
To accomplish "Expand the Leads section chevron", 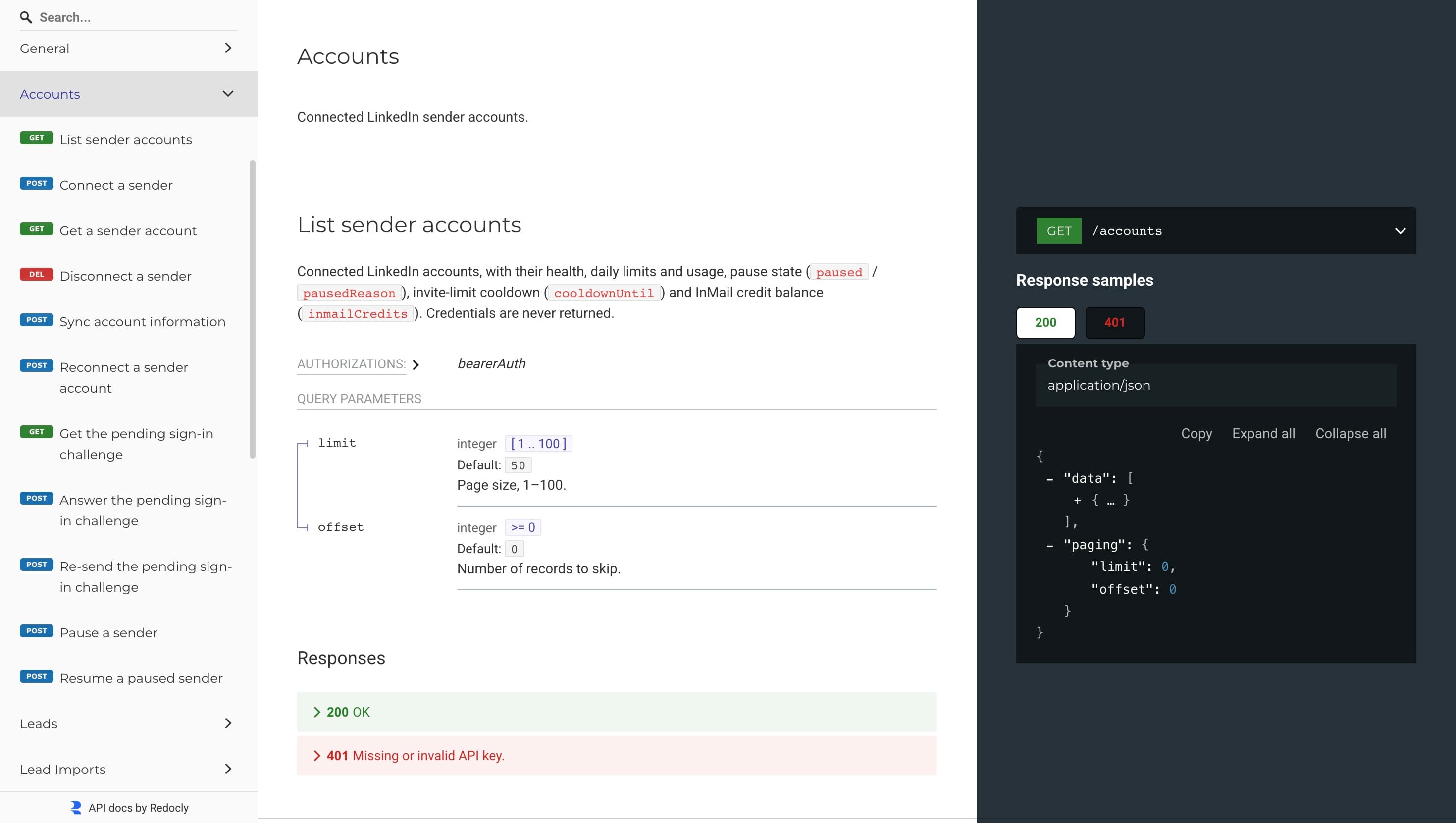I will [228, 723].
